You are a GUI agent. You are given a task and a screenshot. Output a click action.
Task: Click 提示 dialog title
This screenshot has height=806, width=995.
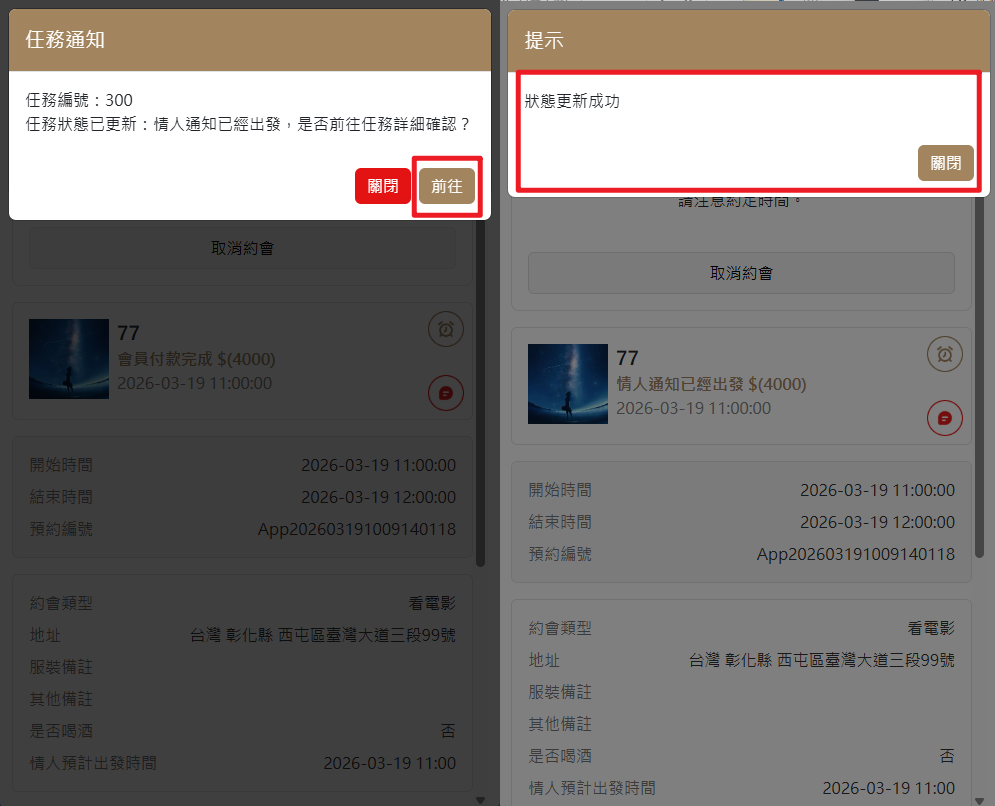544,41
